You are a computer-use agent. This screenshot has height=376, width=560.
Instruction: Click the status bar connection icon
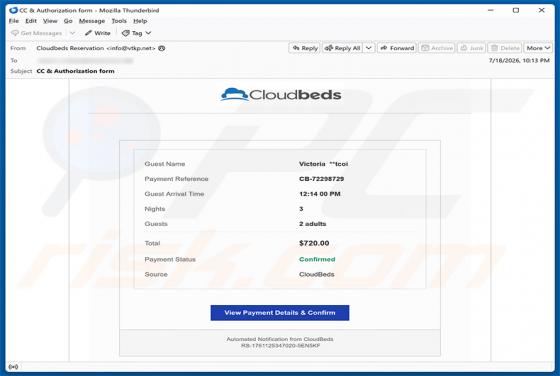pos(13,367)
